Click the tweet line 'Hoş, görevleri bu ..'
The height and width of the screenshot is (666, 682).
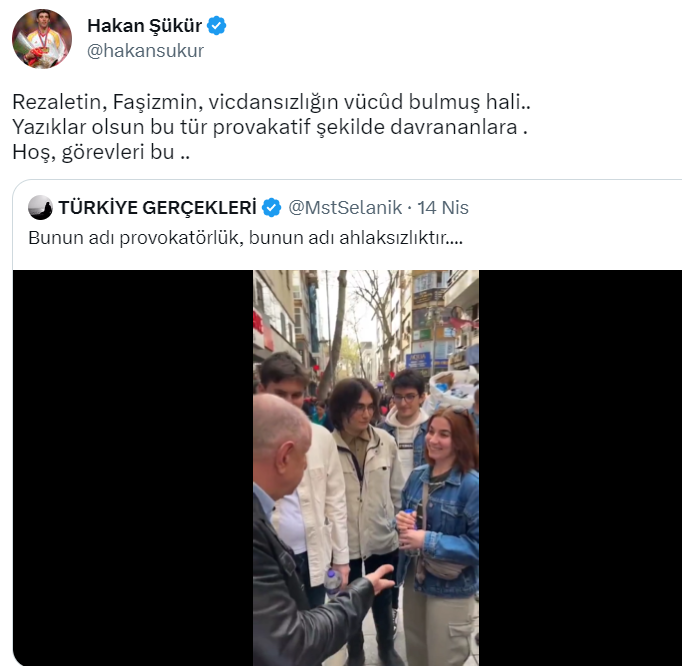pos(101,152)
